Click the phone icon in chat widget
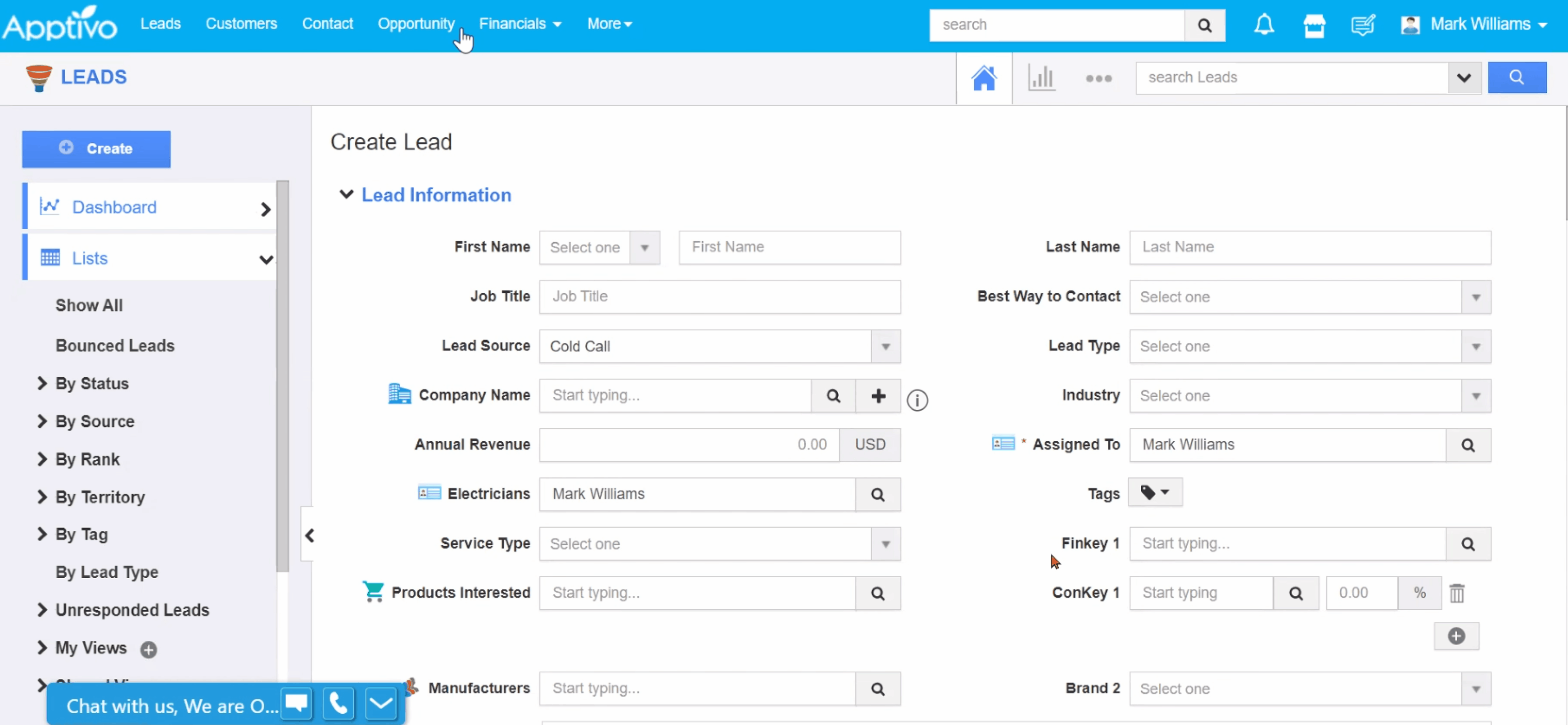 [x=339, y=704]
